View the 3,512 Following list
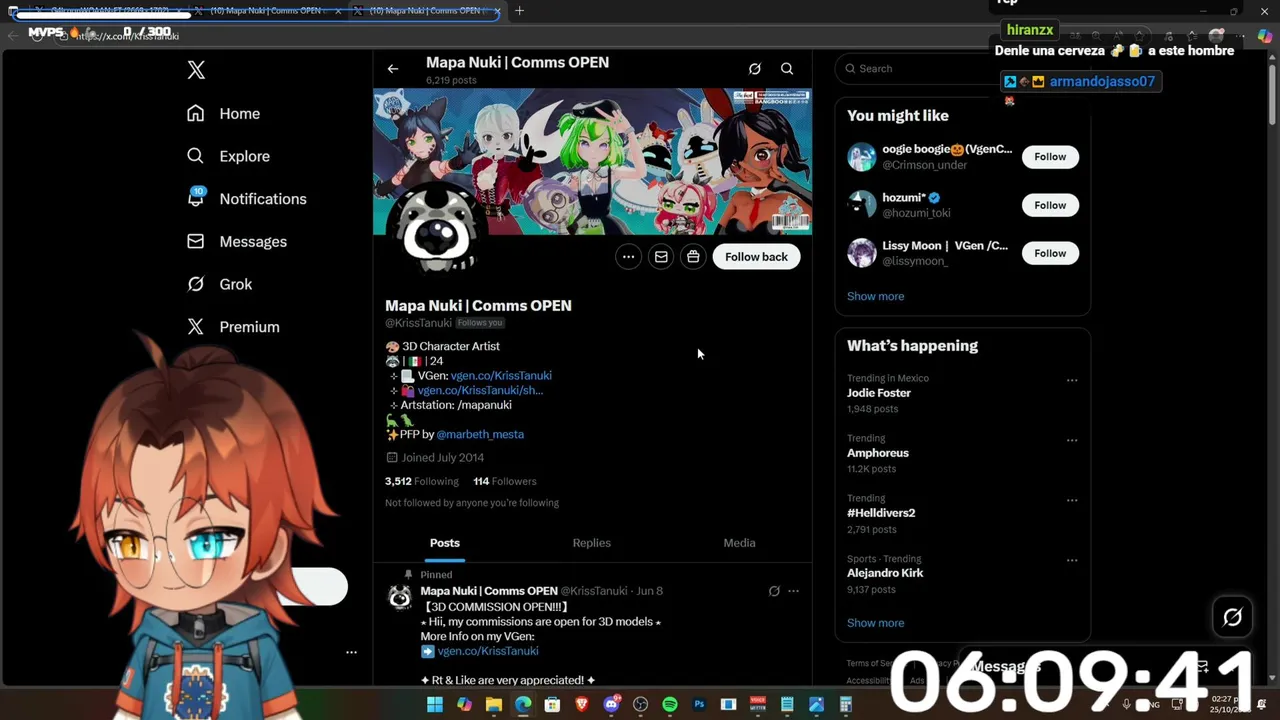 click(422, 482)
